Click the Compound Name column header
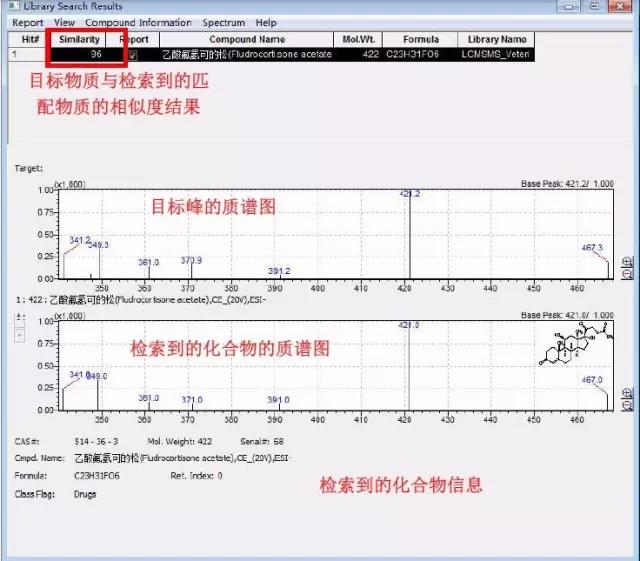 [246, 39]
